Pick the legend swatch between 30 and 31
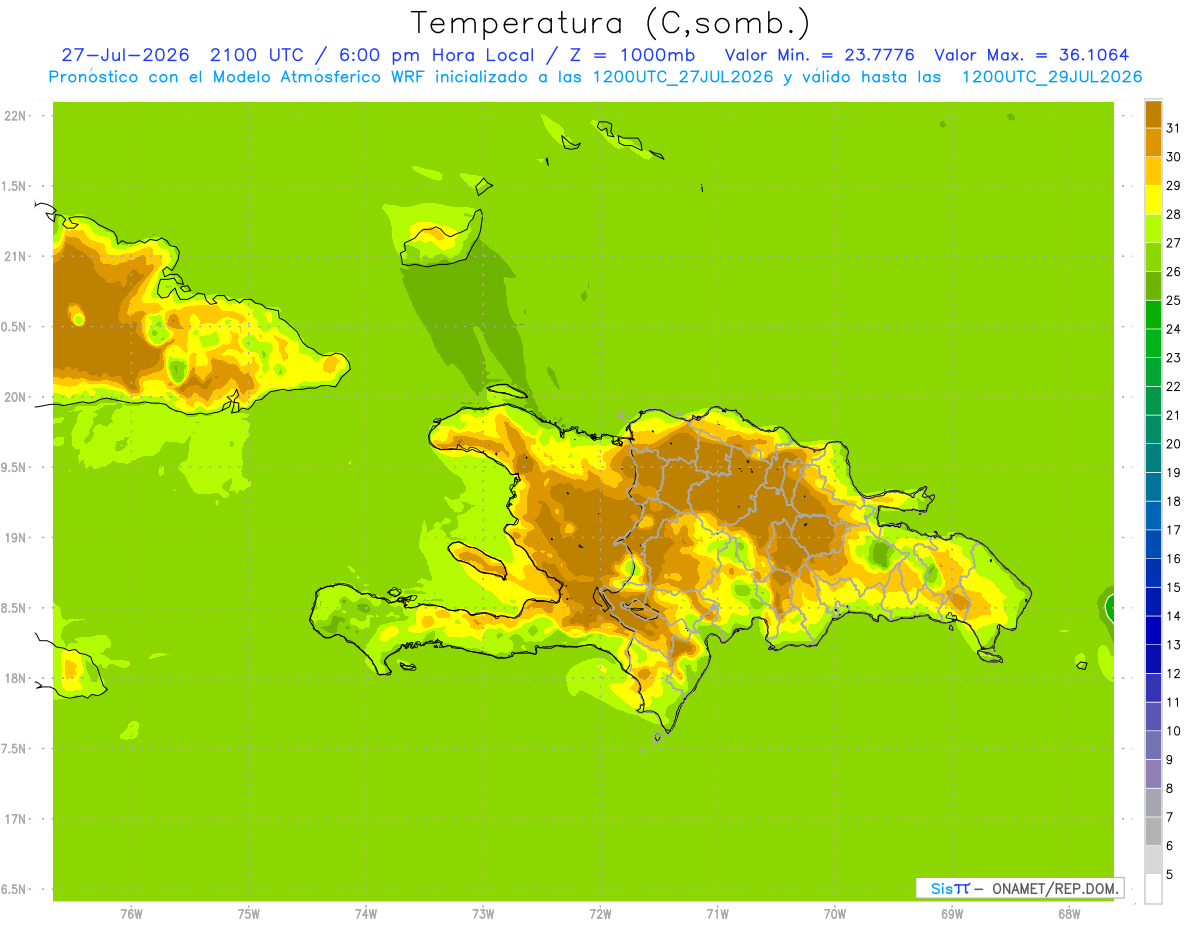 (1153, 142)
